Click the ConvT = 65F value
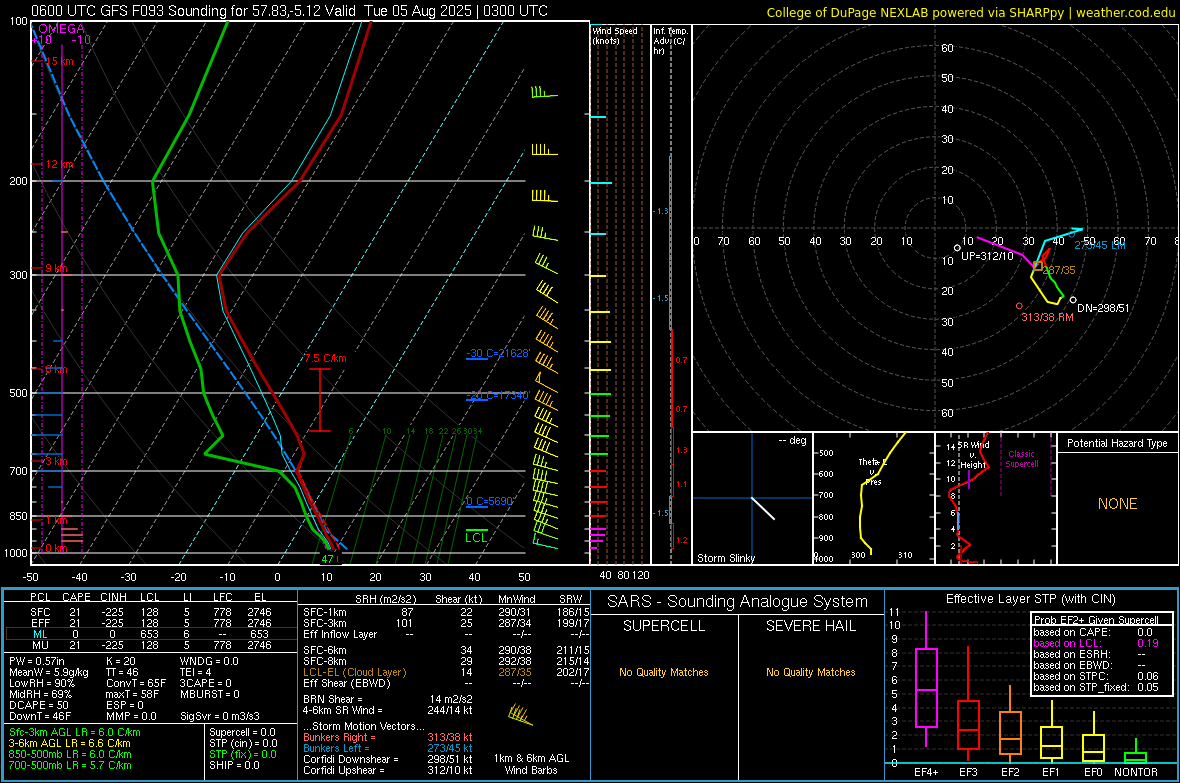The width and height of the screenshot is (1180, 783). [x=136, y=683]
